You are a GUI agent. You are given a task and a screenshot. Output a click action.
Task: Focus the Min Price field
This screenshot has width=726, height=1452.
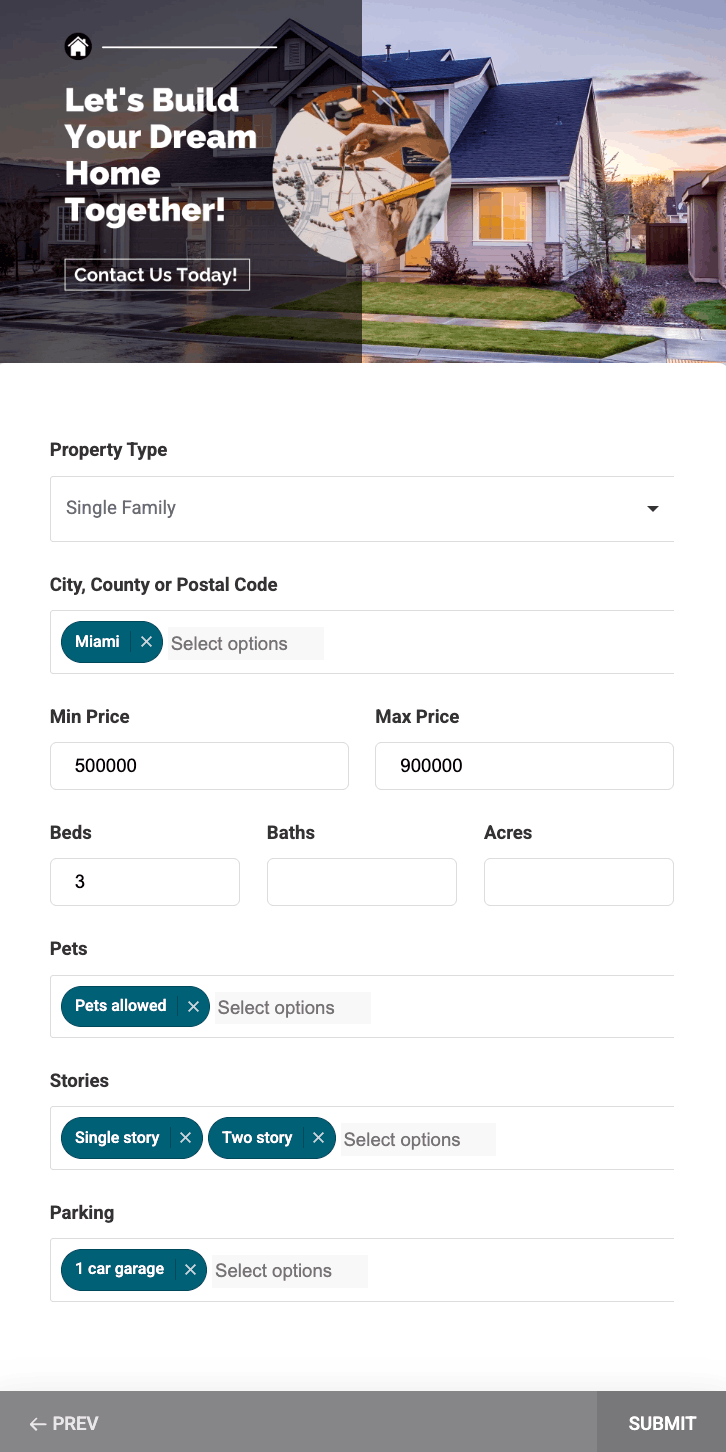[199, 766]
